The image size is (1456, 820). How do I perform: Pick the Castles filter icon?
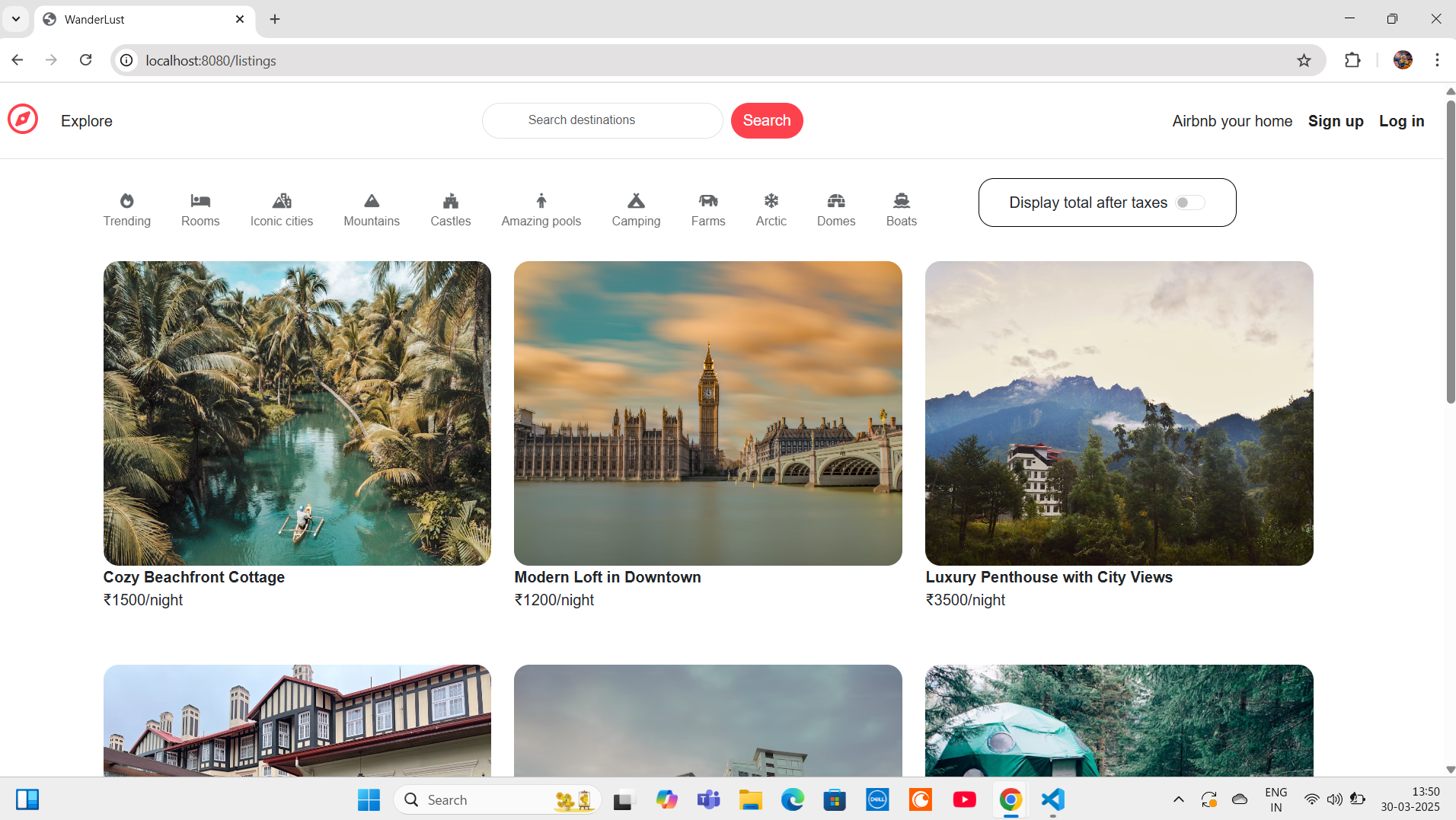click(450, 201)
